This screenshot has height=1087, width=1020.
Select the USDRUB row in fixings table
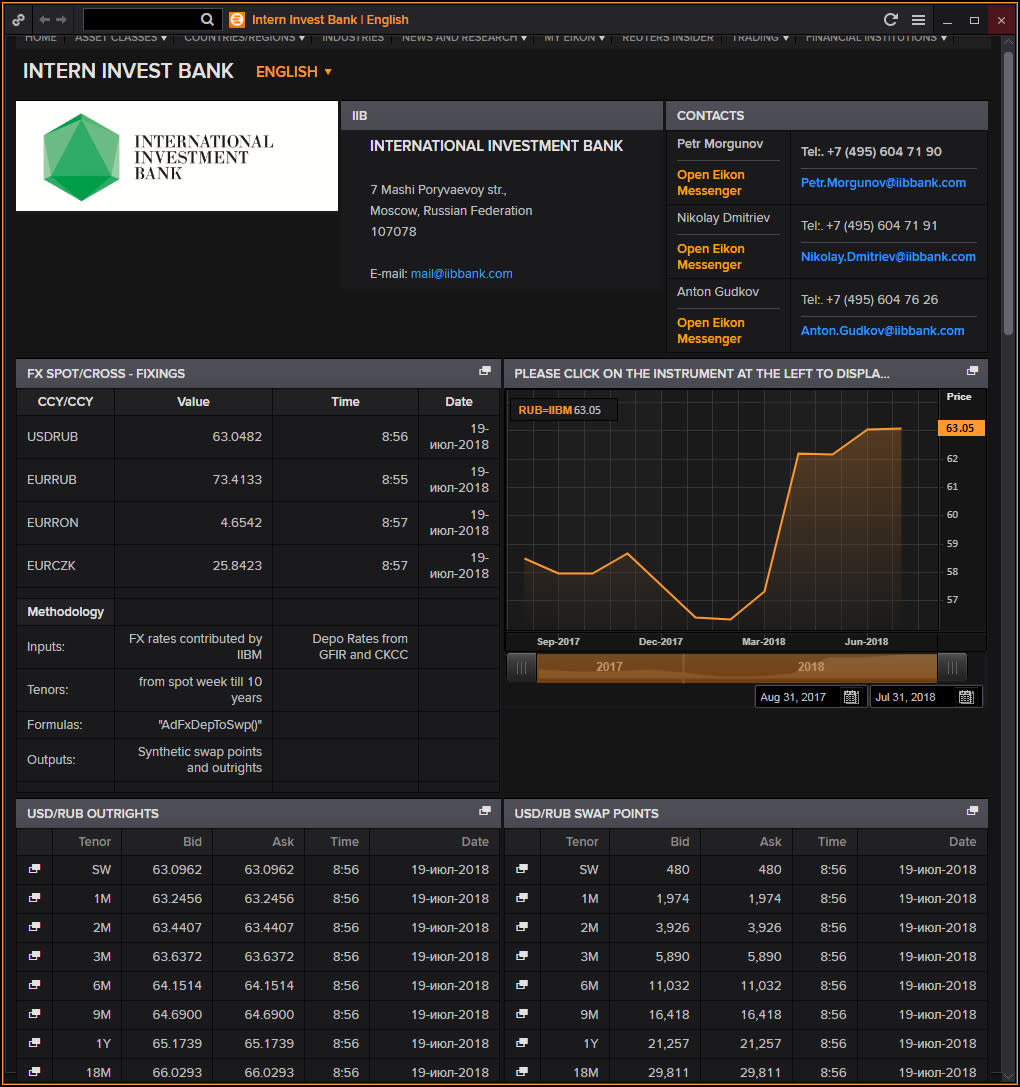point(53,437)
